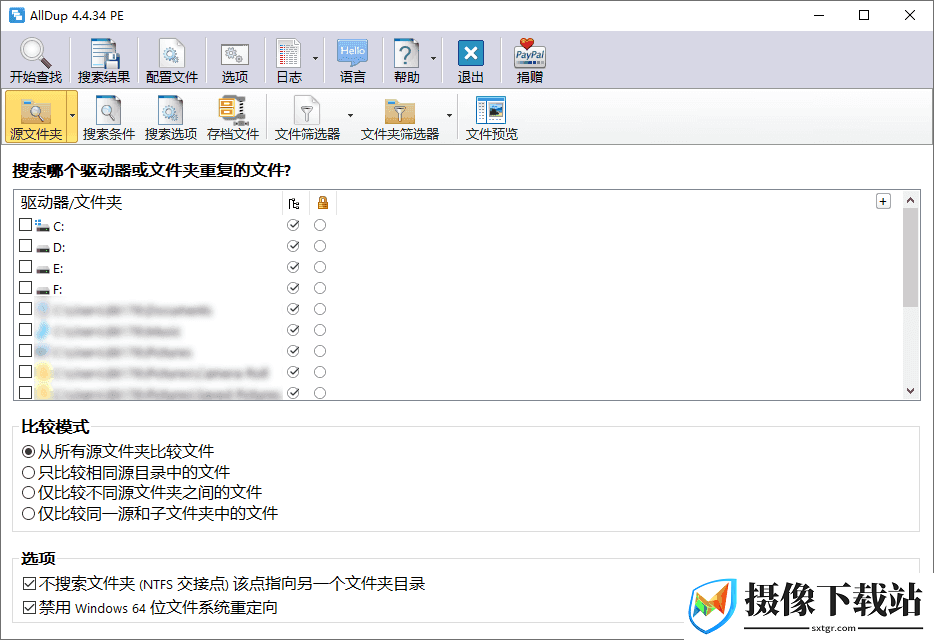Viewport: 934px width, 640px height.
Task: Select 只比较相同源目录中的文件 compare mode
Action: 126,473
